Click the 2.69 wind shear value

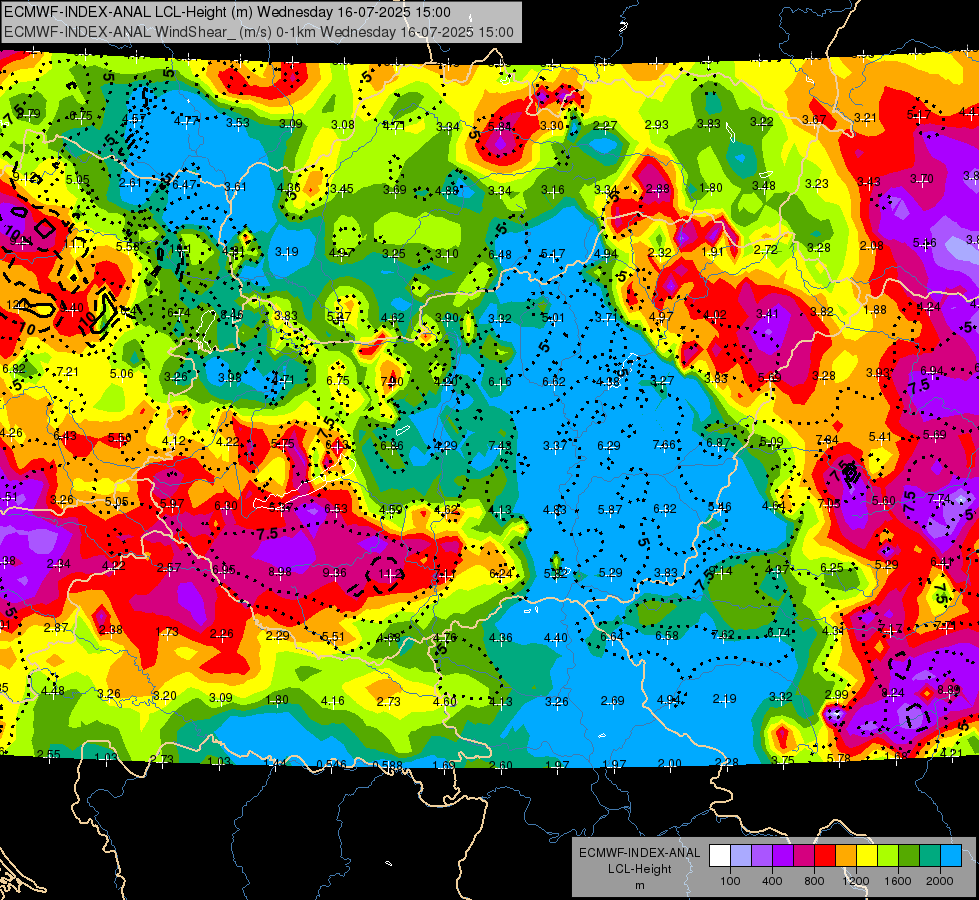pyautogui.click(x=612, y=701)
